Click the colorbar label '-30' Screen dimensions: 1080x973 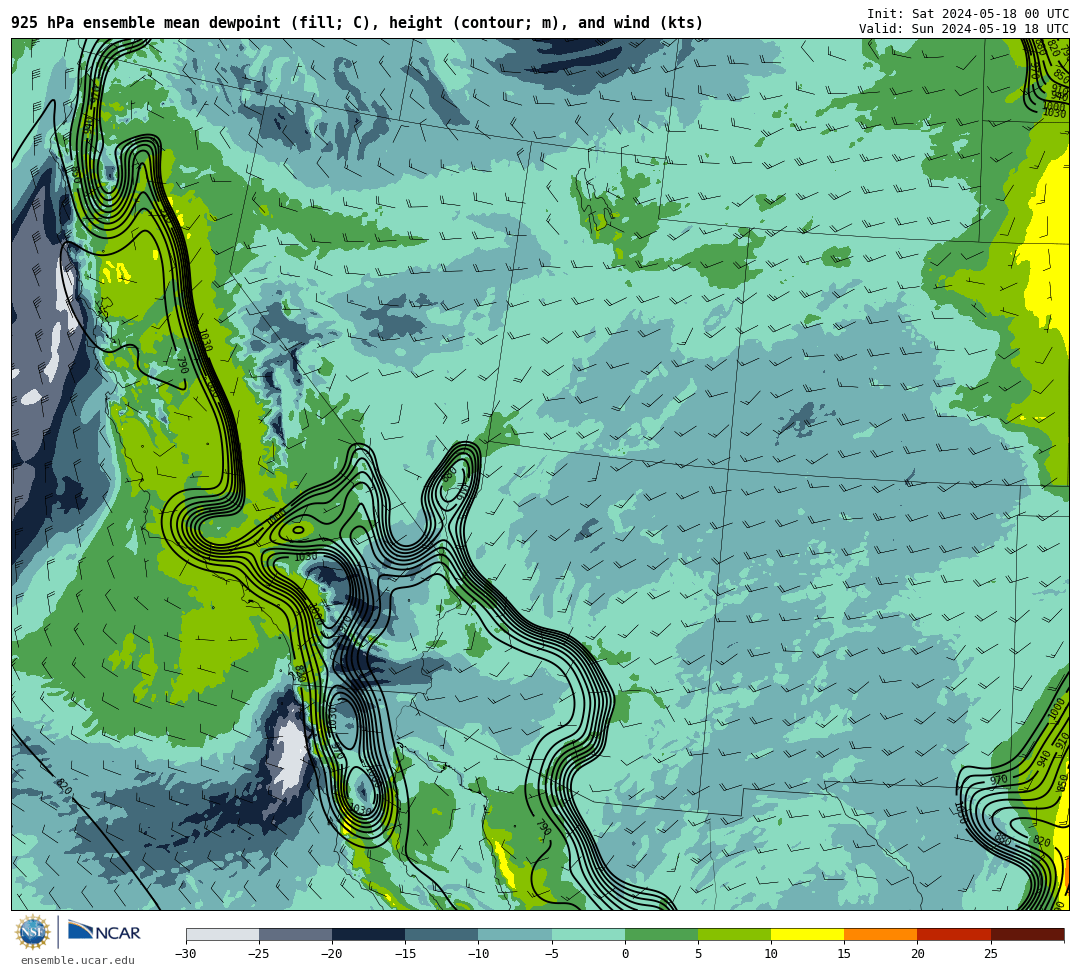[x=186, y=954]
